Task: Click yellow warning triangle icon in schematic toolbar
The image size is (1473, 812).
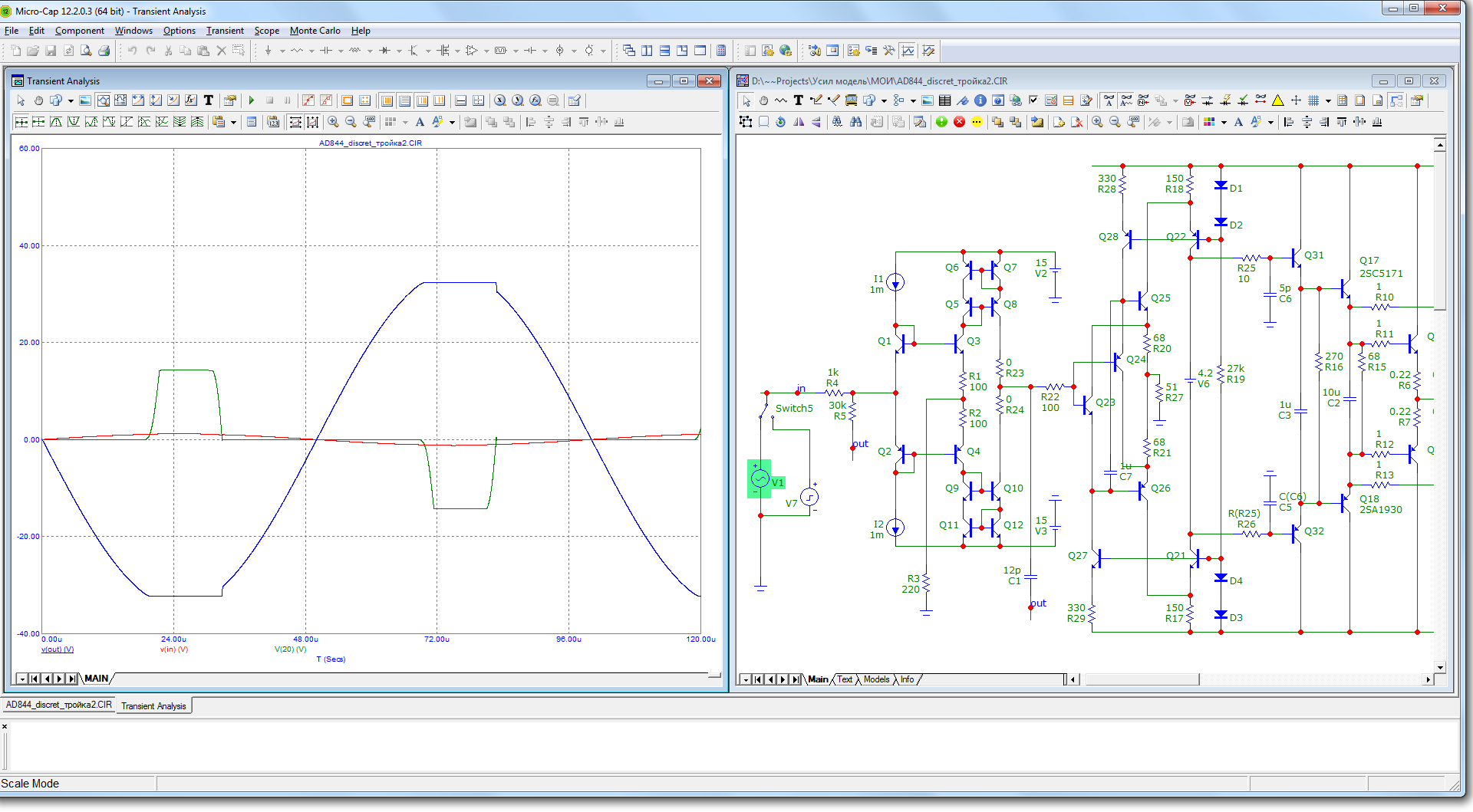Action: coord(1278,100)
